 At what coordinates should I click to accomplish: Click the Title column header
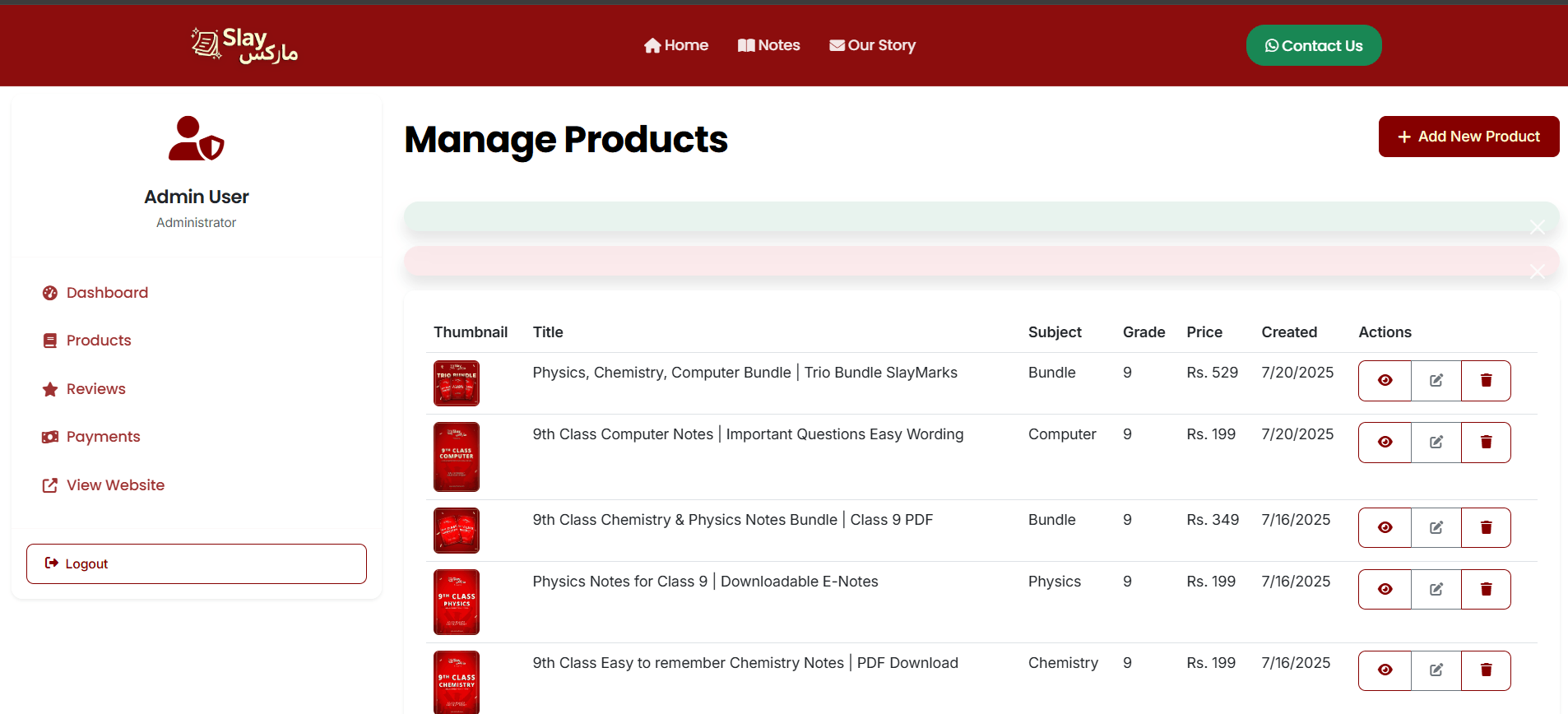click(548, 332)
